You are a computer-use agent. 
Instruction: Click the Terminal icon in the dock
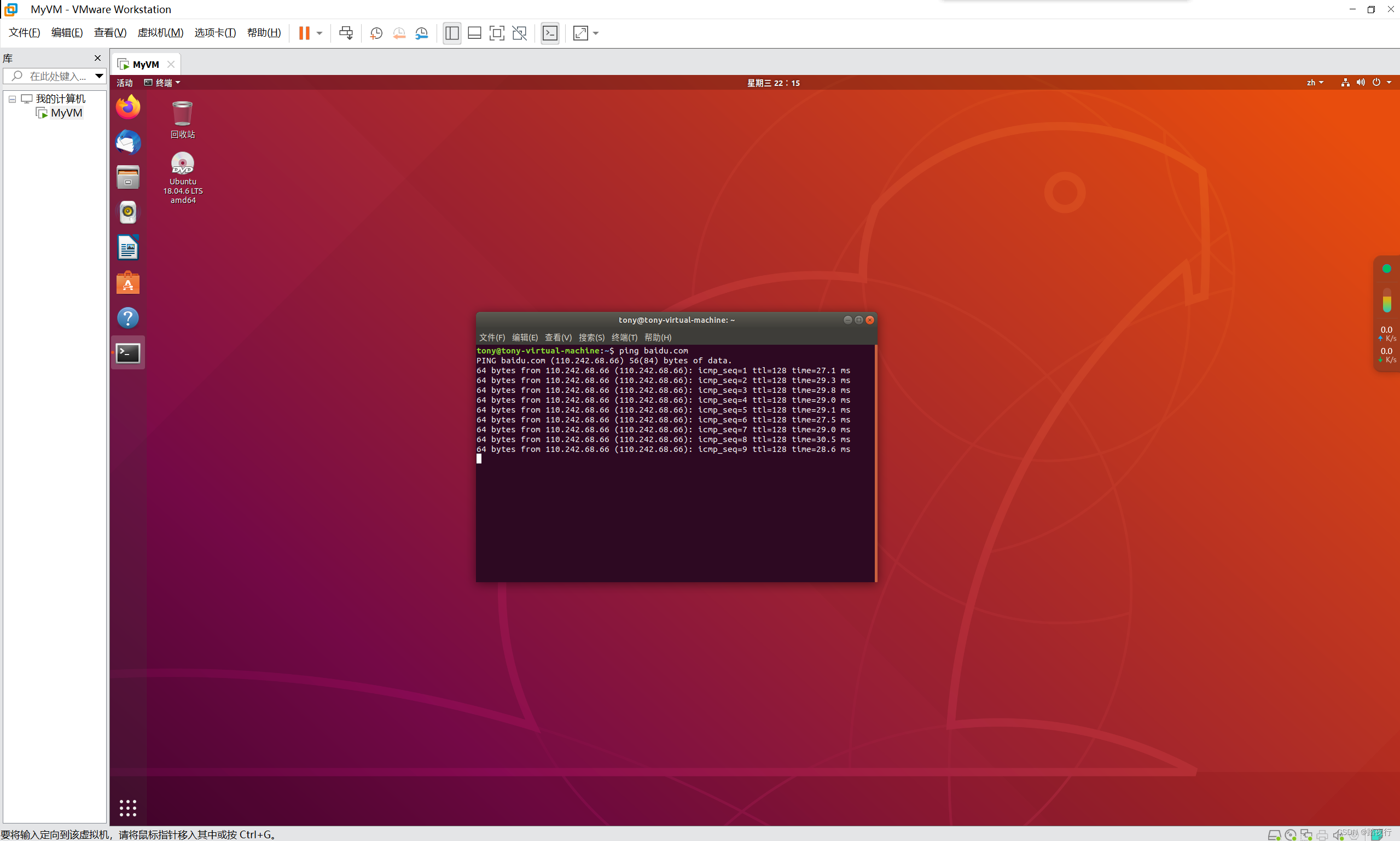click(128, 353)
